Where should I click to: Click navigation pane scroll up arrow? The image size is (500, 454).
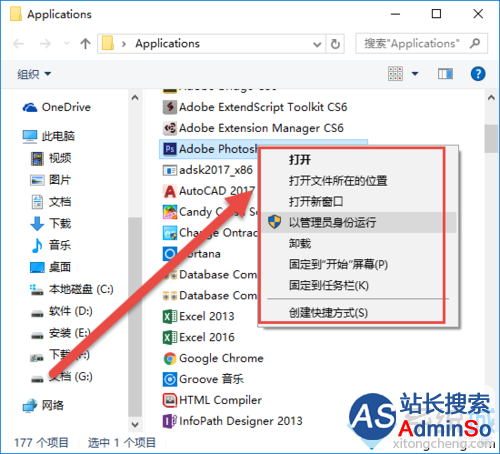(x=135, y=98)
